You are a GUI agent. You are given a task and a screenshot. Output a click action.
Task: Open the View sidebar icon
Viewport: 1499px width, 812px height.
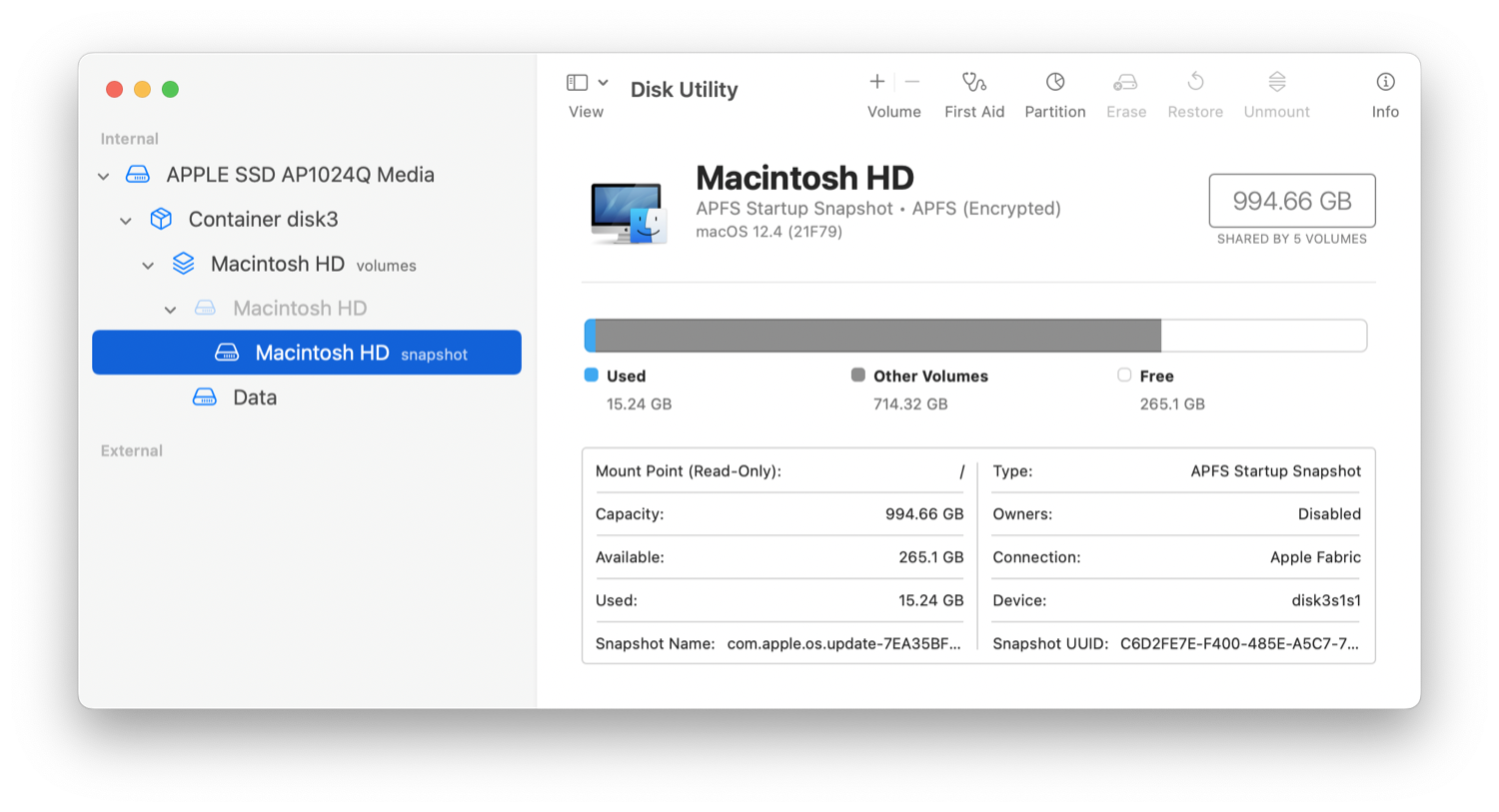577,82
